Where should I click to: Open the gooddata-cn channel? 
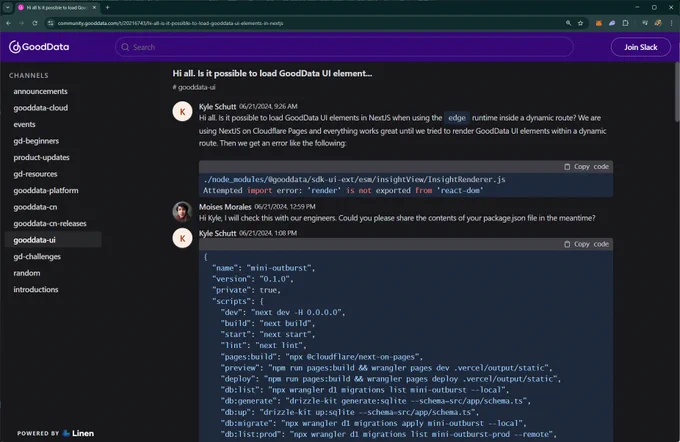click(x=35, y=207)
